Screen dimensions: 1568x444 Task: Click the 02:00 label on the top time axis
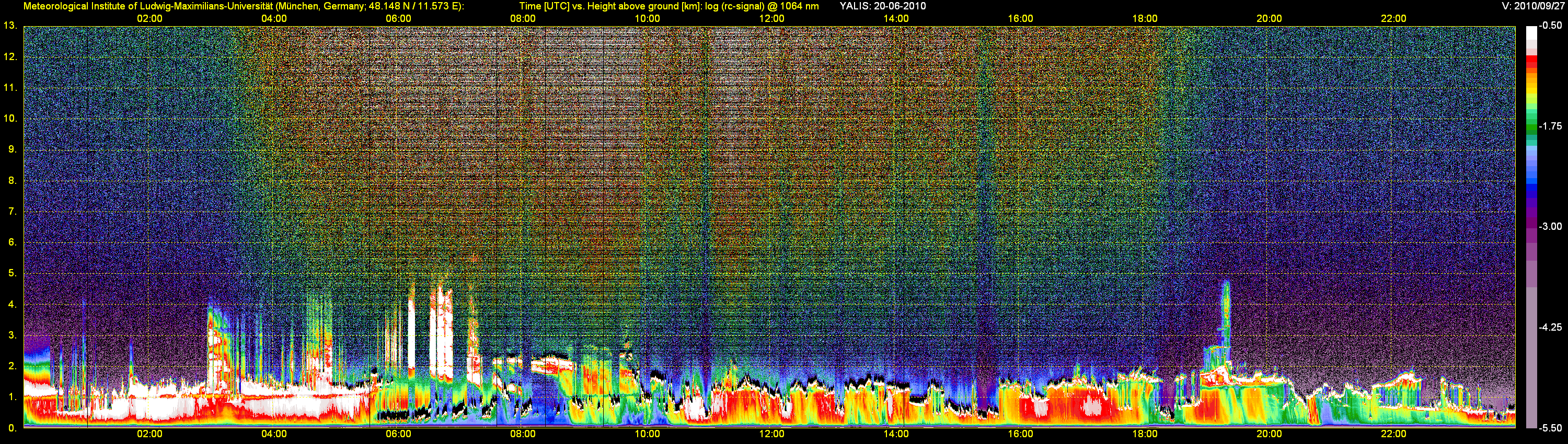149,19
